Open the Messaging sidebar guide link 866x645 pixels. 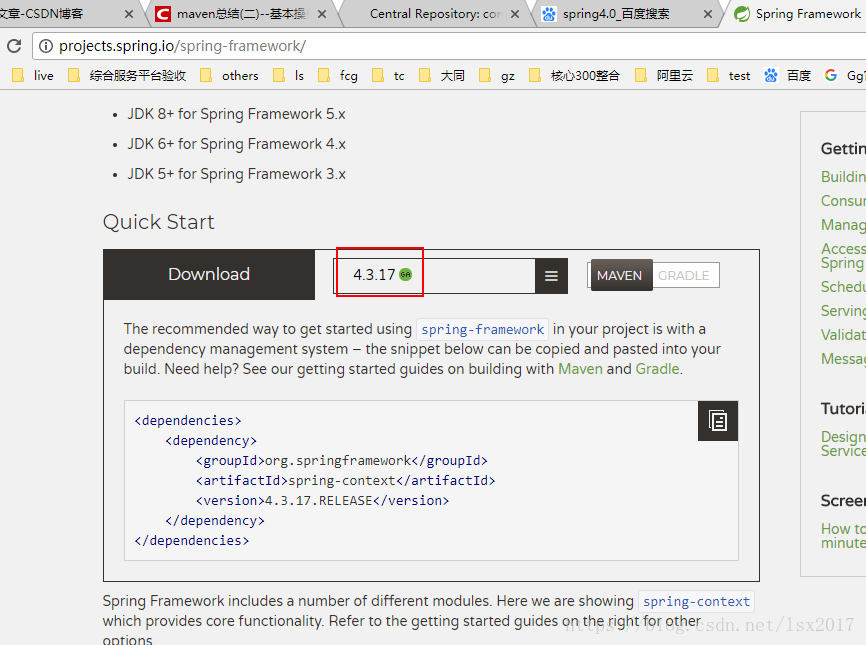843,359
